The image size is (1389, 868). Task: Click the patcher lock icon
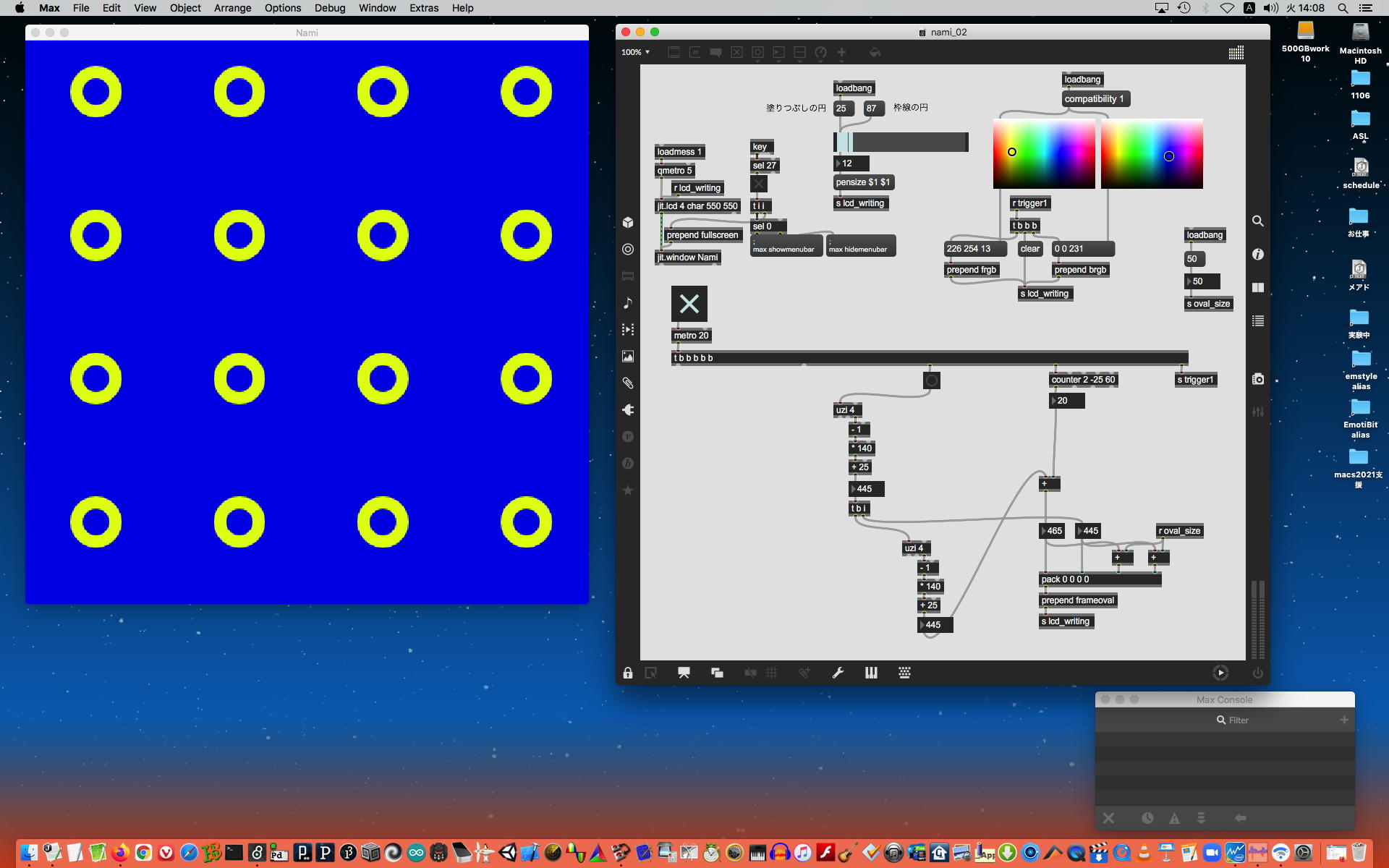(x=627, y=673)
